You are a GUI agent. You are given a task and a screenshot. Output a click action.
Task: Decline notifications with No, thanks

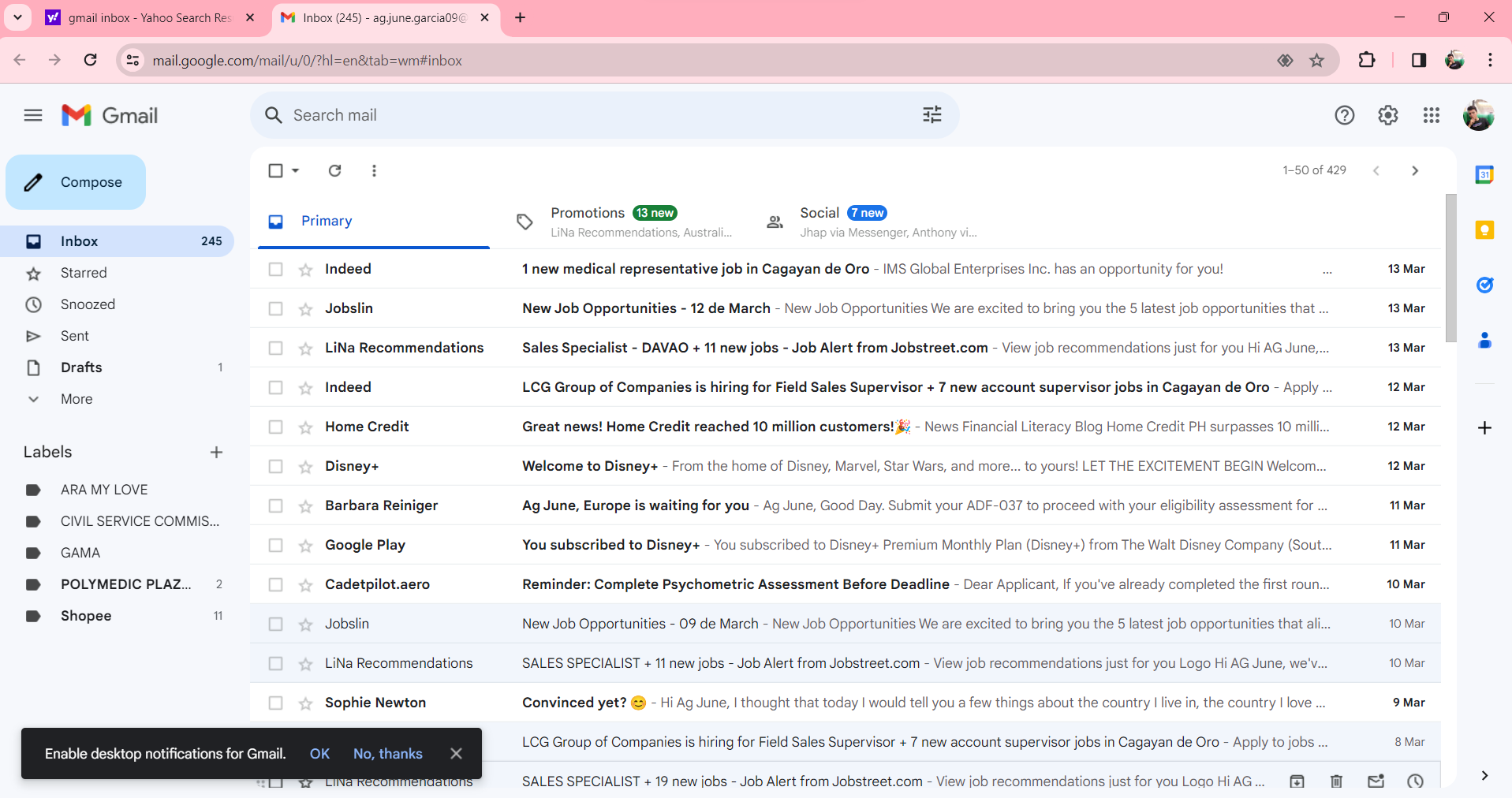388,754
